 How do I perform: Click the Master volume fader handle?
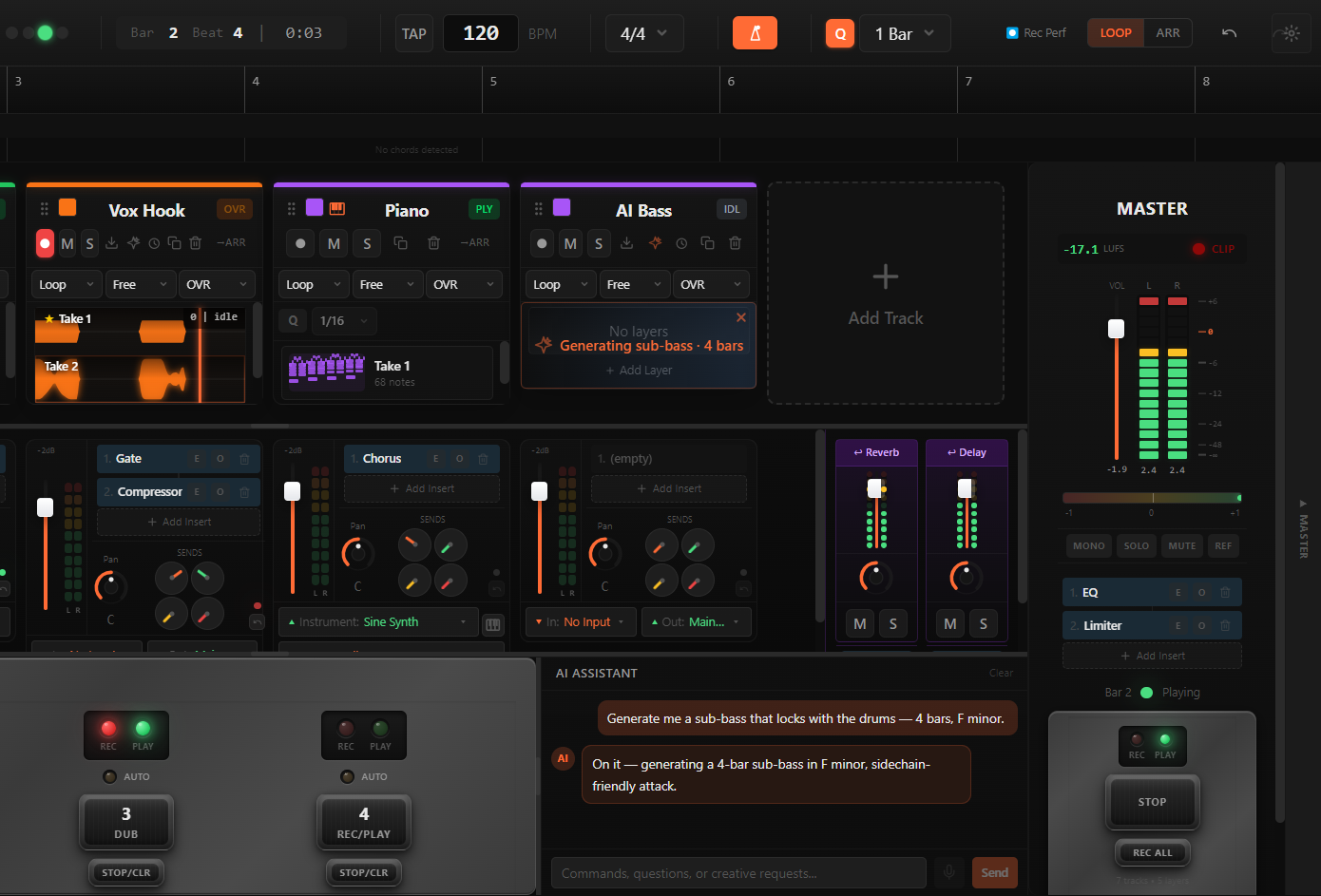1117,329
